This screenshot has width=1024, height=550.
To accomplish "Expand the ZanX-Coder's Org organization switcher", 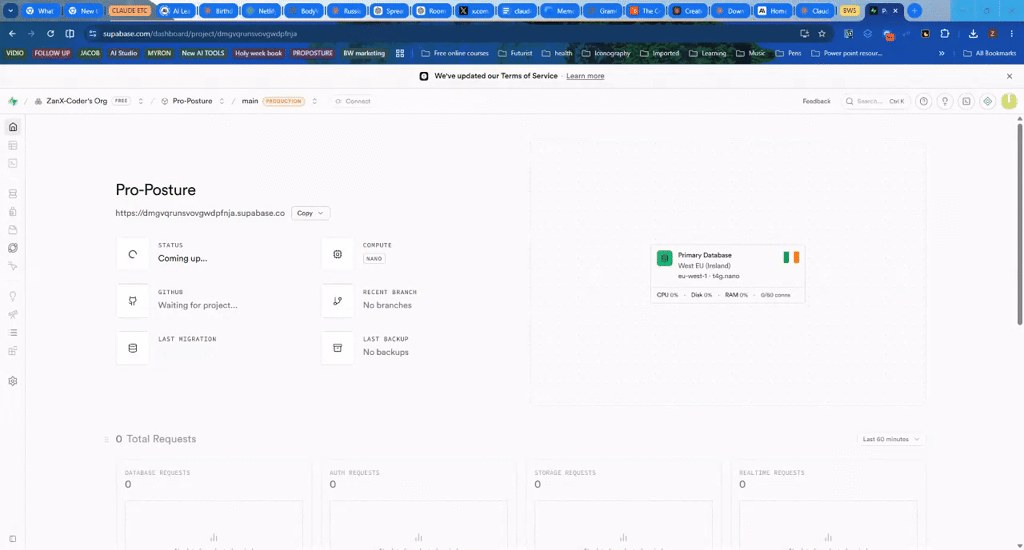I will click(140, 101).
